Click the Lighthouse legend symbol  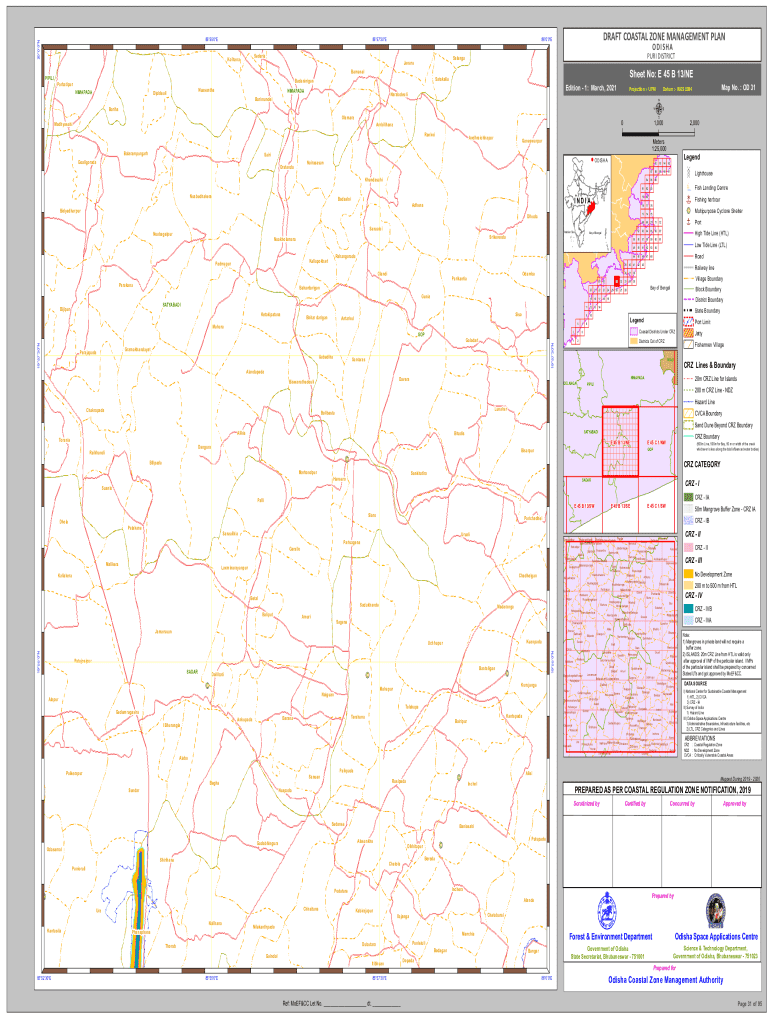tap(687, 173)
